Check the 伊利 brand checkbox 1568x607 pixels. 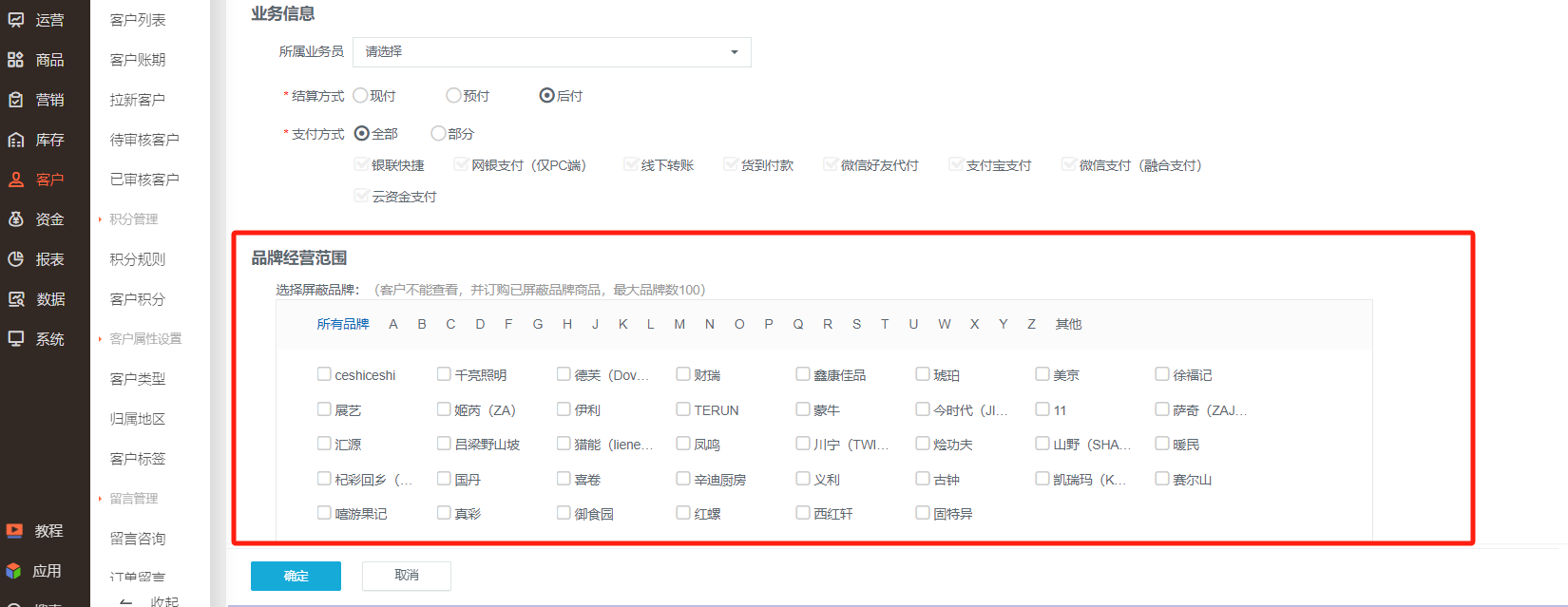pos(564,409)
